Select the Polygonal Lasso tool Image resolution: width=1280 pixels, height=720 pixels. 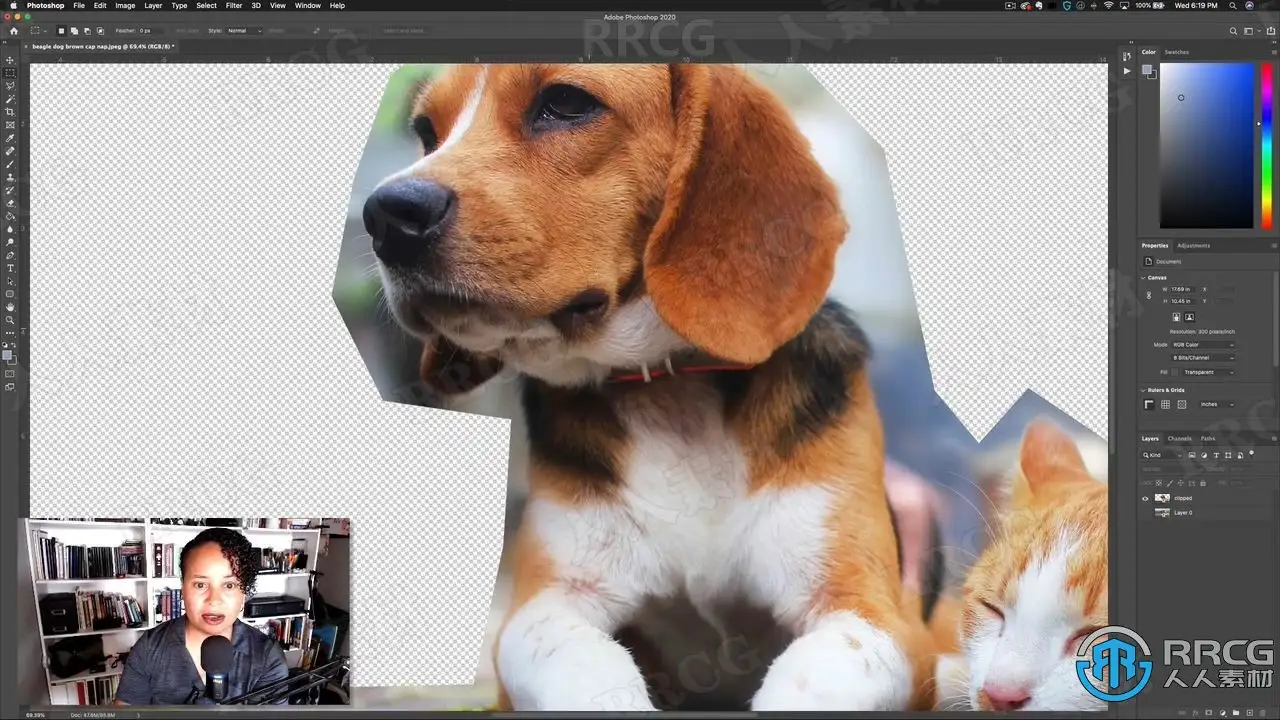coord(11,86)
